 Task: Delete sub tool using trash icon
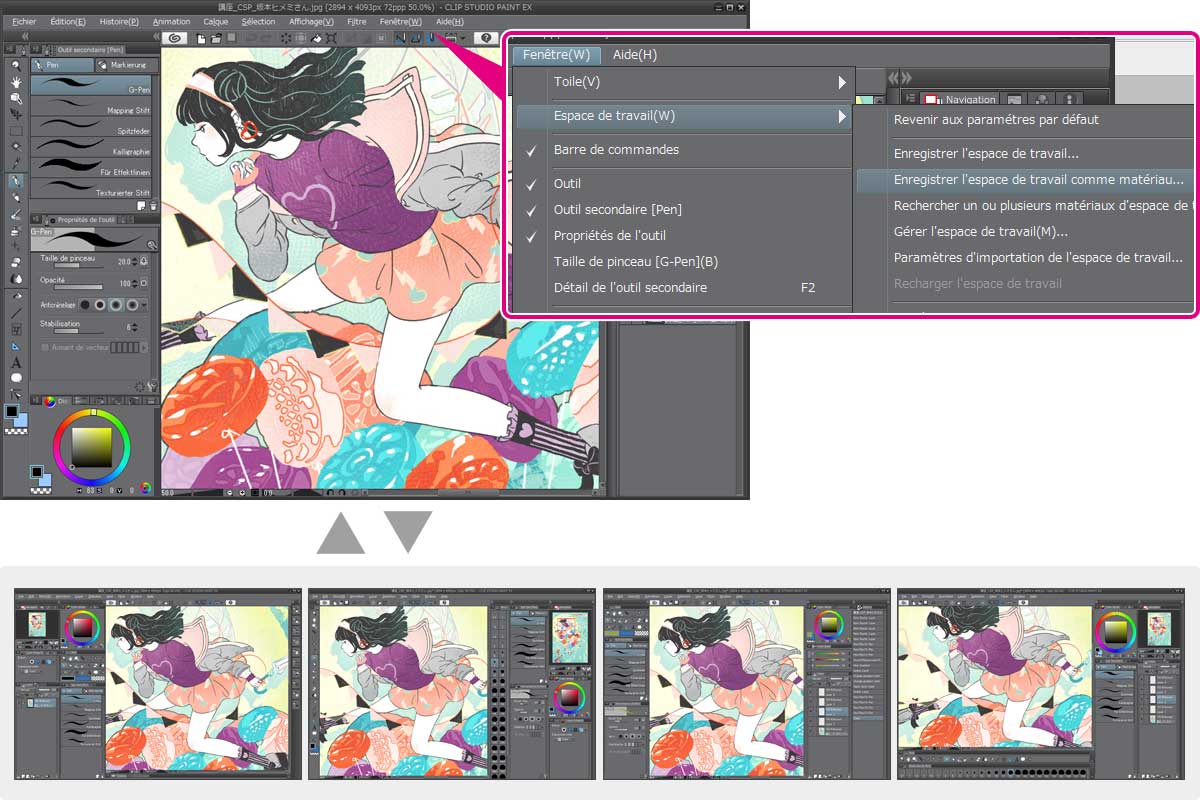153,205
